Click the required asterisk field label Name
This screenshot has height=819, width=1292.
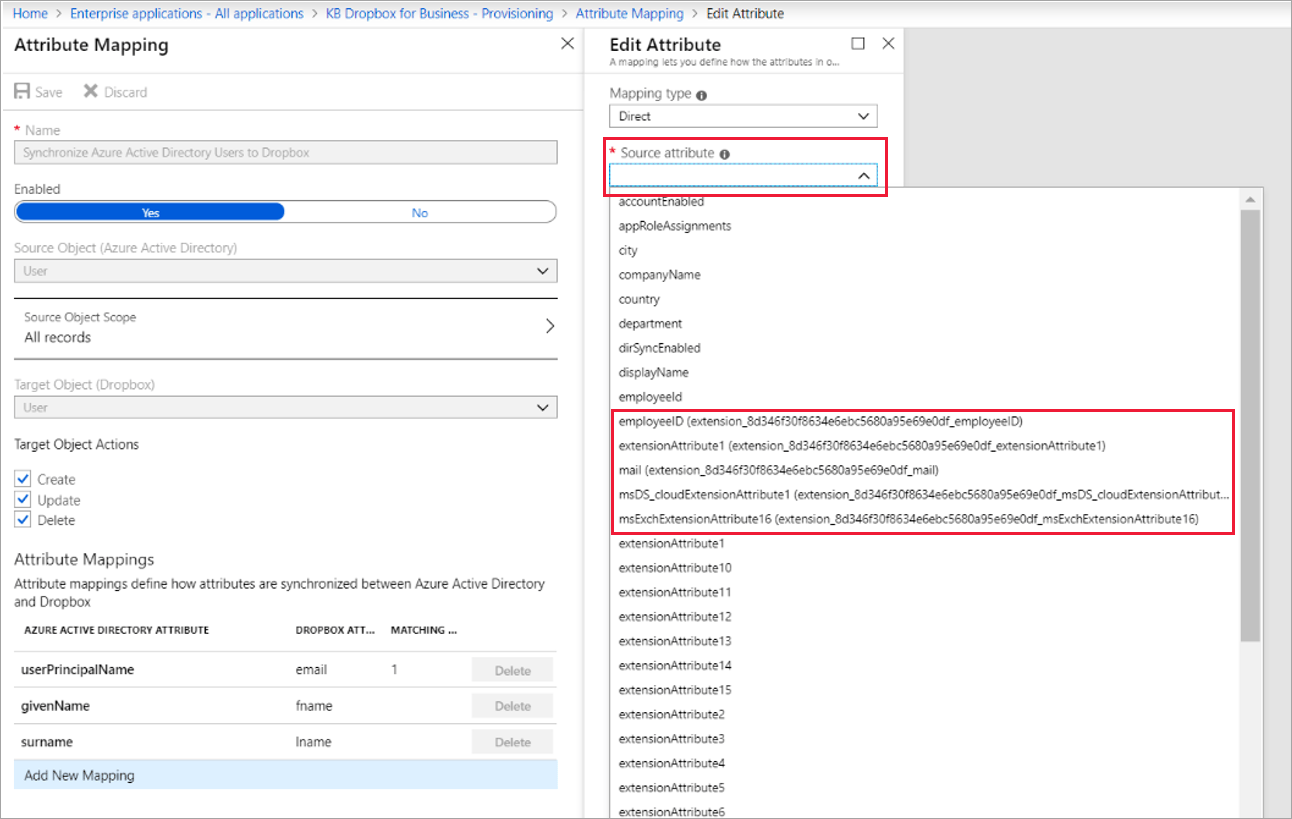coord(40,130)
